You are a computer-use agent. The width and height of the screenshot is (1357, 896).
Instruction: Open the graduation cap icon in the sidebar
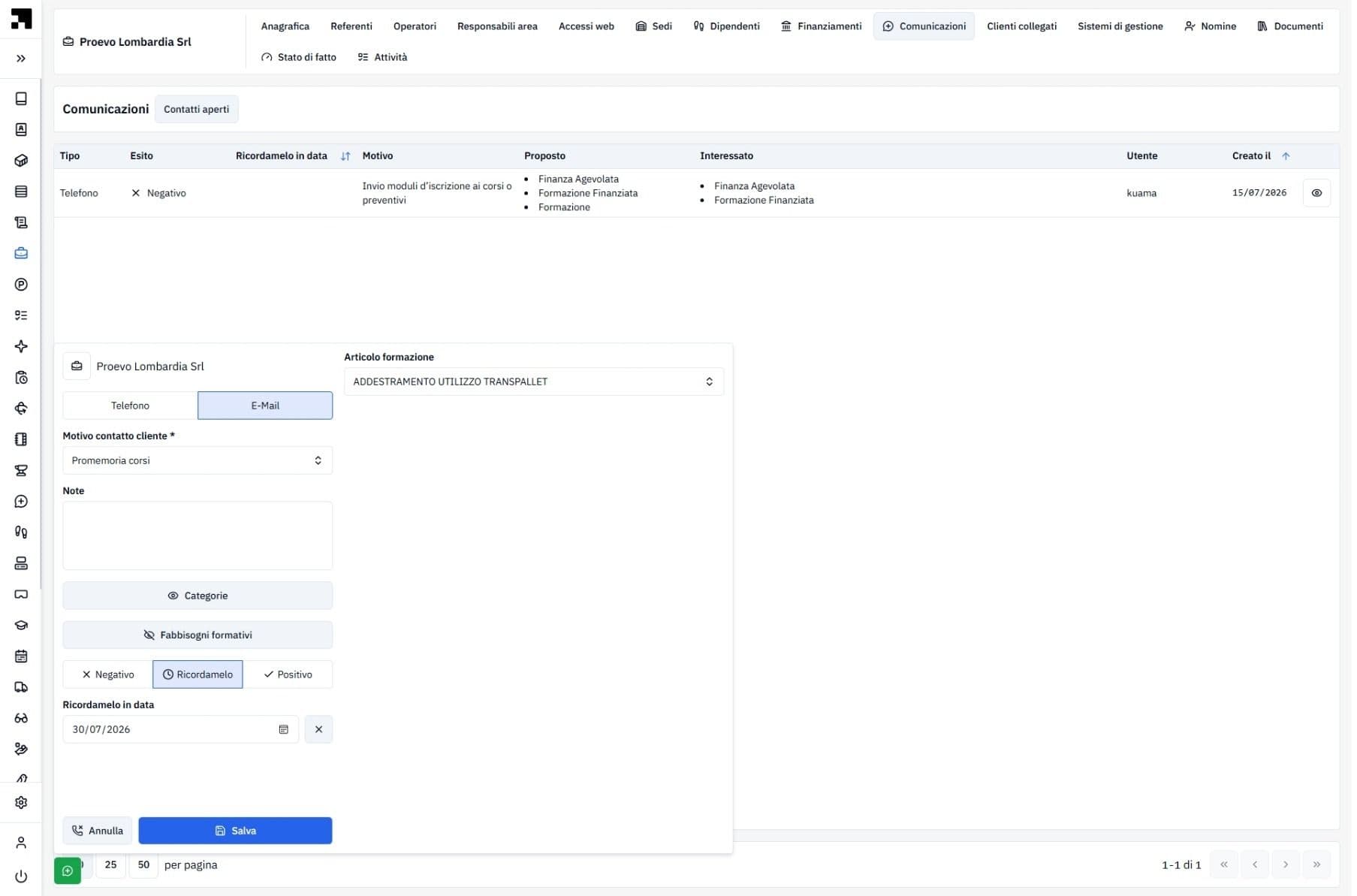21,625
